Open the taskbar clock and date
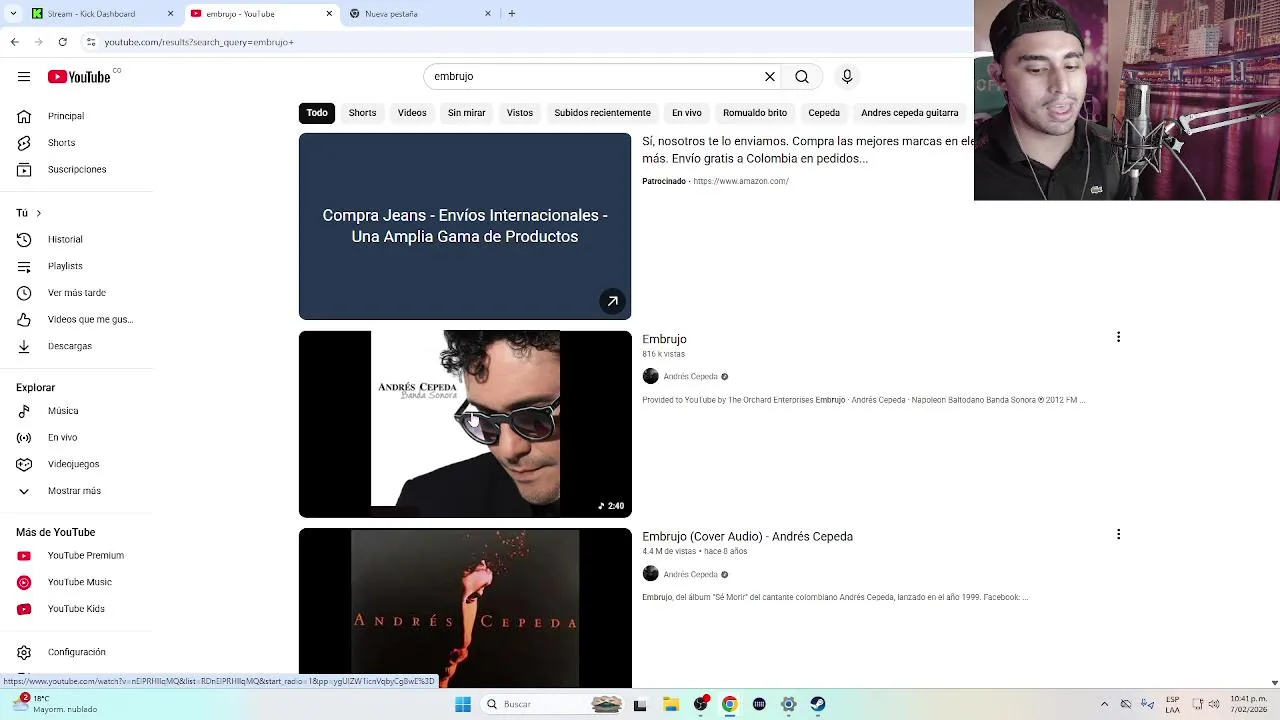The image size is (1280, 720). click(x=1249, y=704)
